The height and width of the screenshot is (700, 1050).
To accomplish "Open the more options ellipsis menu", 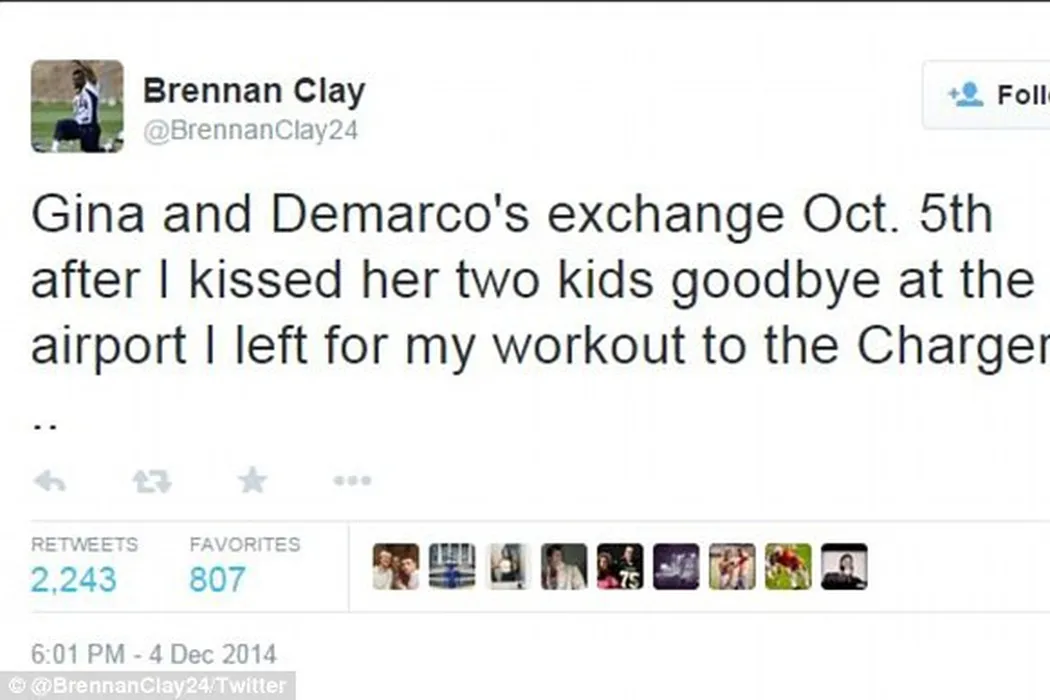I will [x=352, y=482].
